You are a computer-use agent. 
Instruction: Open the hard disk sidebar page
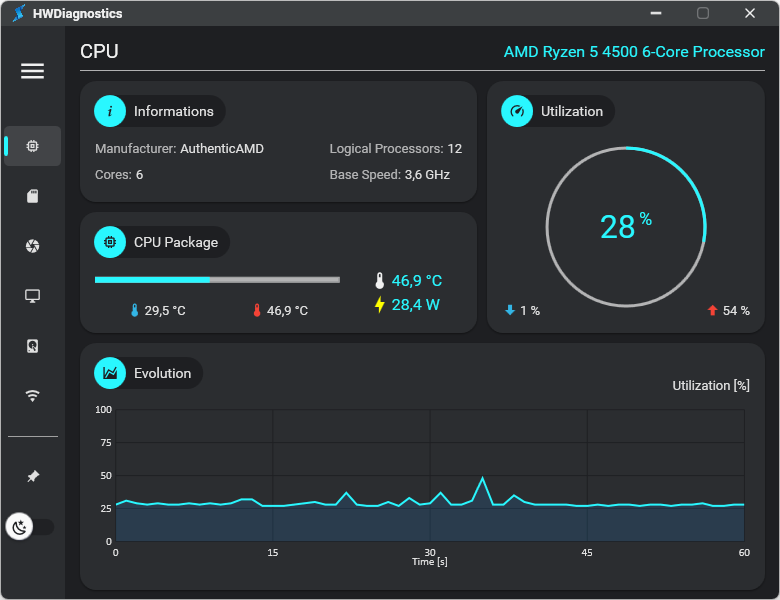[32, 346]
